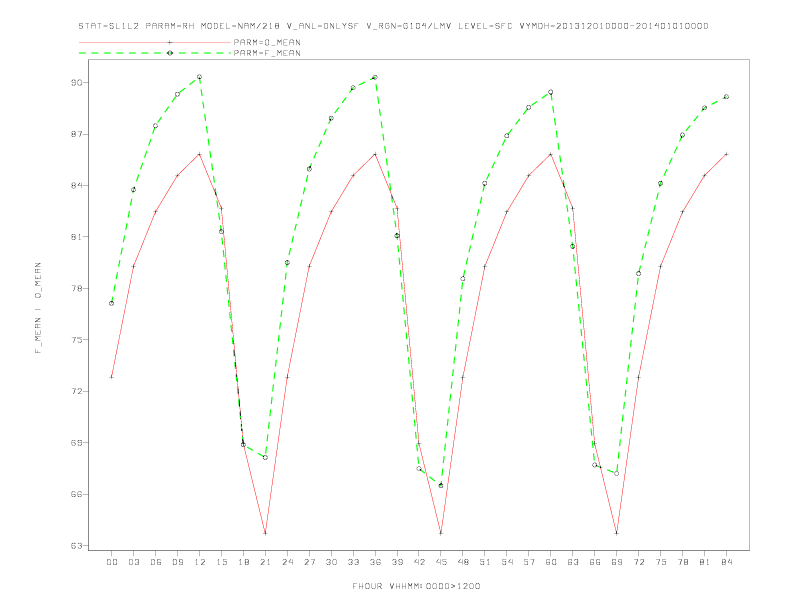Screen dimensions: 792x612
Task: Click x-axis forecast hour label 48
Action: tap(463, 562)
